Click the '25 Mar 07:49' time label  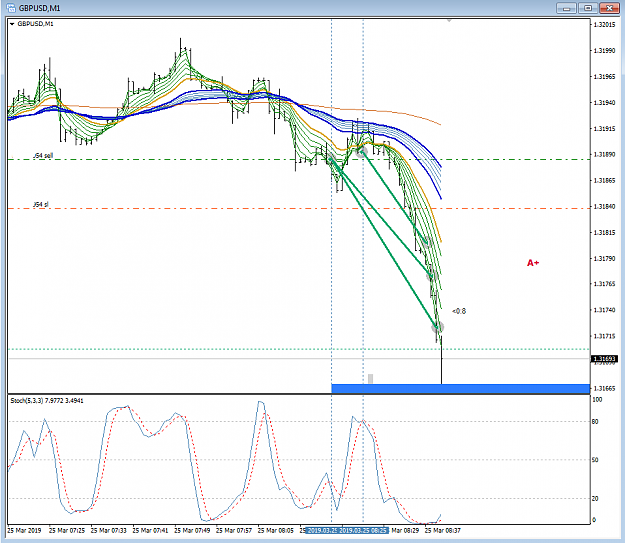coord(192,530)
